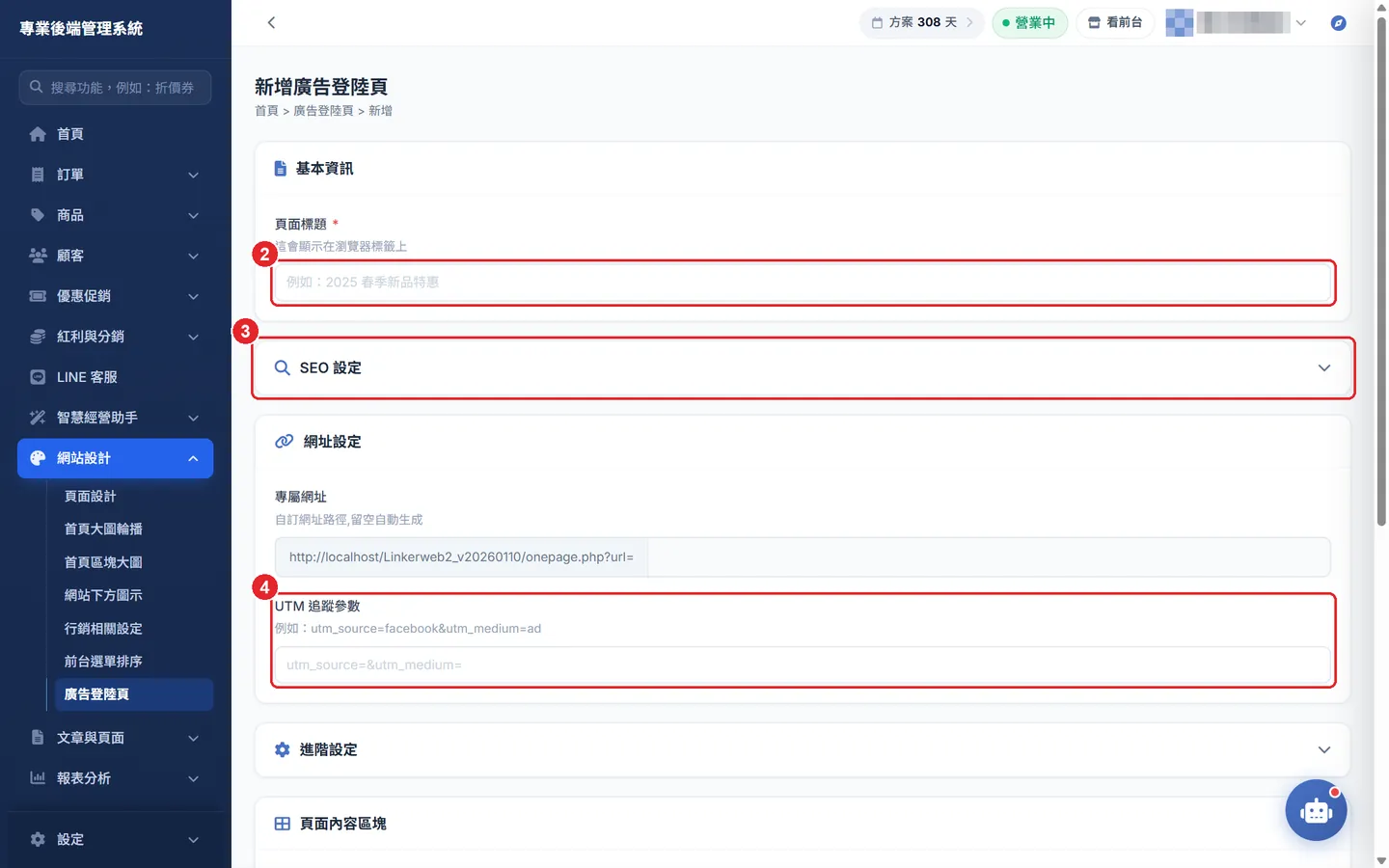1389x868 pixels.
Task: Click 廣告登陸頁 breadcrumb link
Action: pyautogui.click(x=323, y=111)
